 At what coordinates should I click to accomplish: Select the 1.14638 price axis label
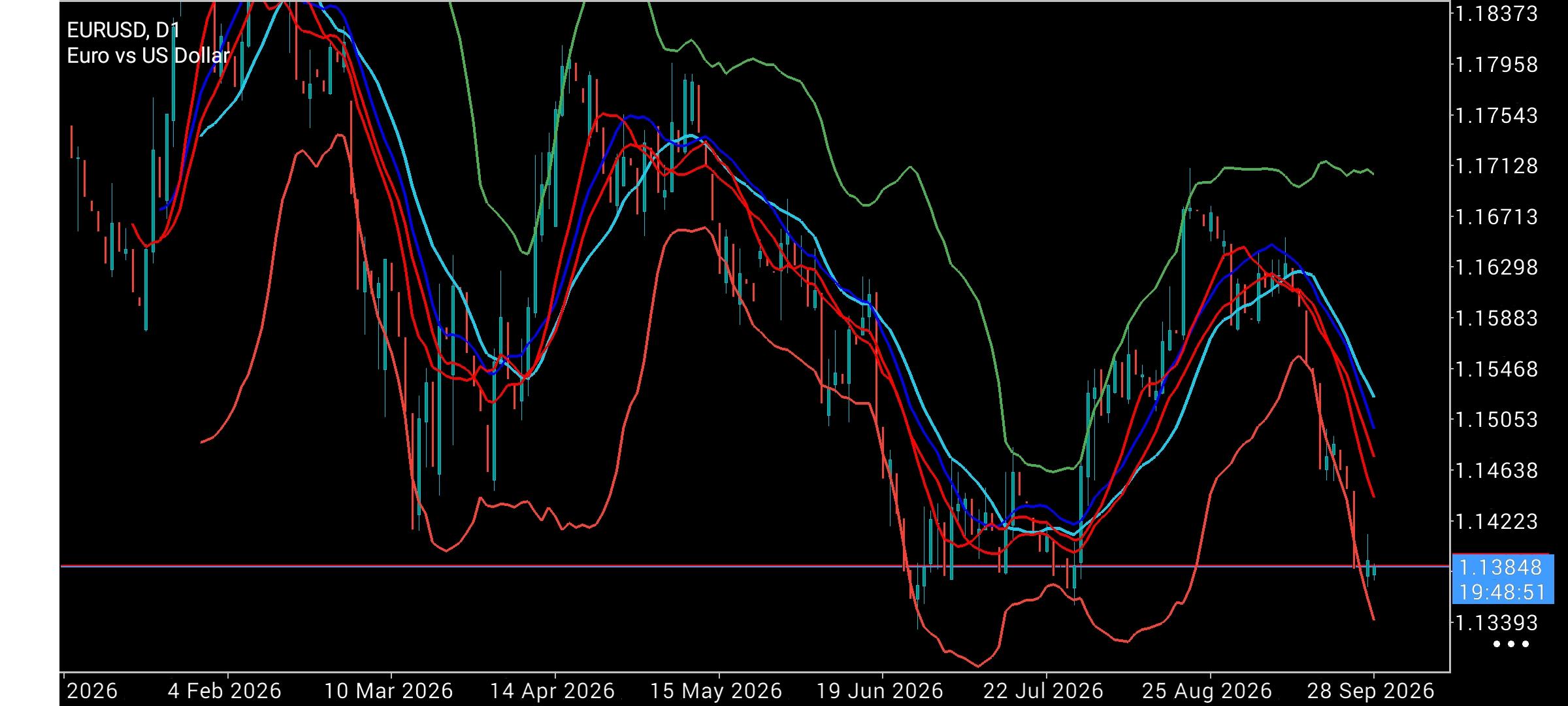coord(1495,471)
